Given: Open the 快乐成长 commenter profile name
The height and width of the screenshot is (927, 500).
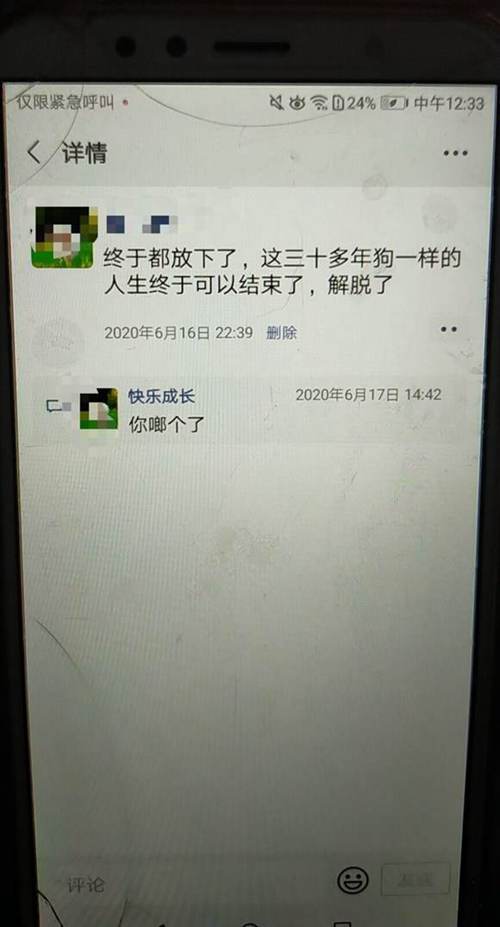Looking at the screenshot, I should pyautogui.click(x=161, y=396).
